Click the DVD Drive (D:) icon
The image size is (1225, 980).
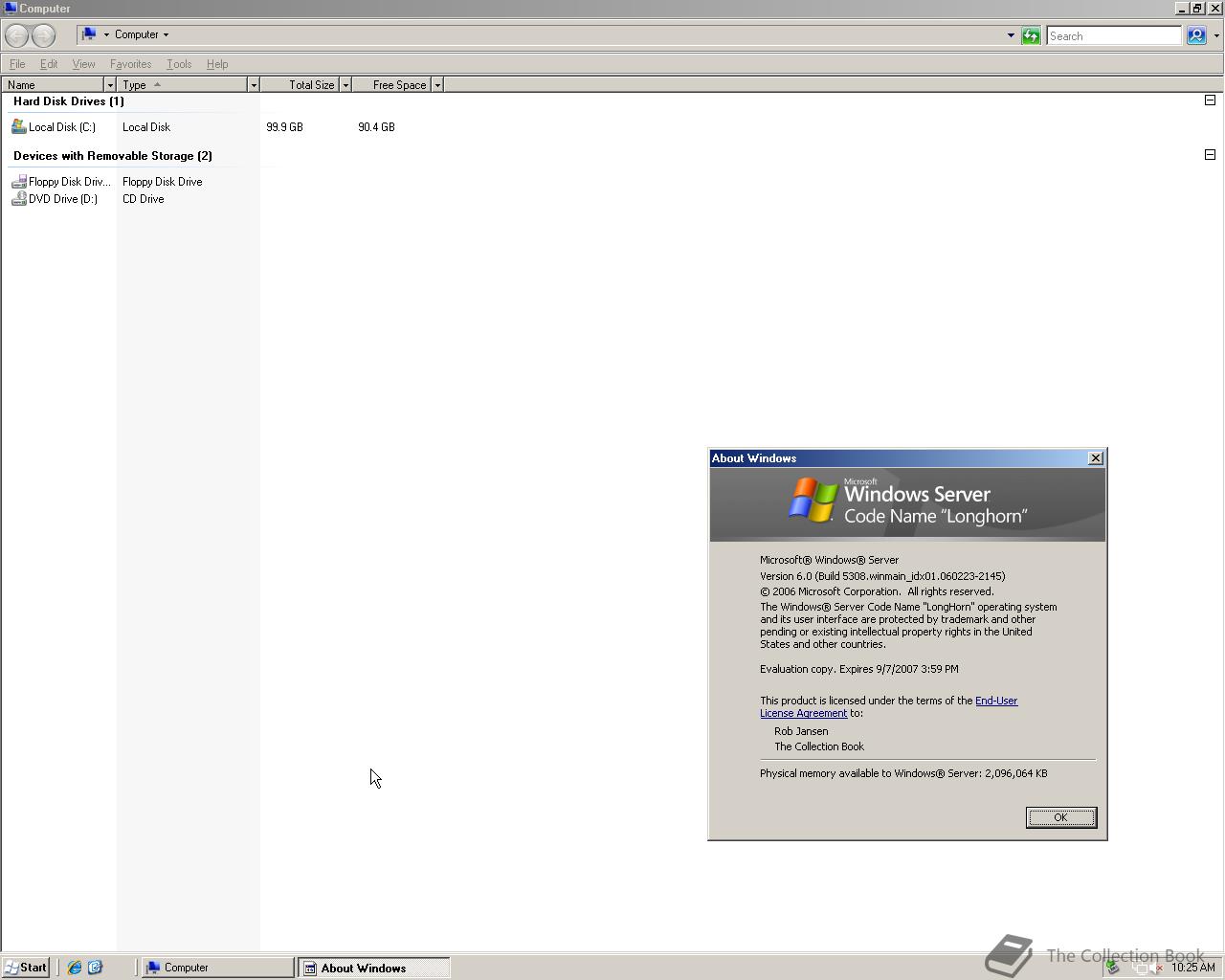(x=18, y=199)
